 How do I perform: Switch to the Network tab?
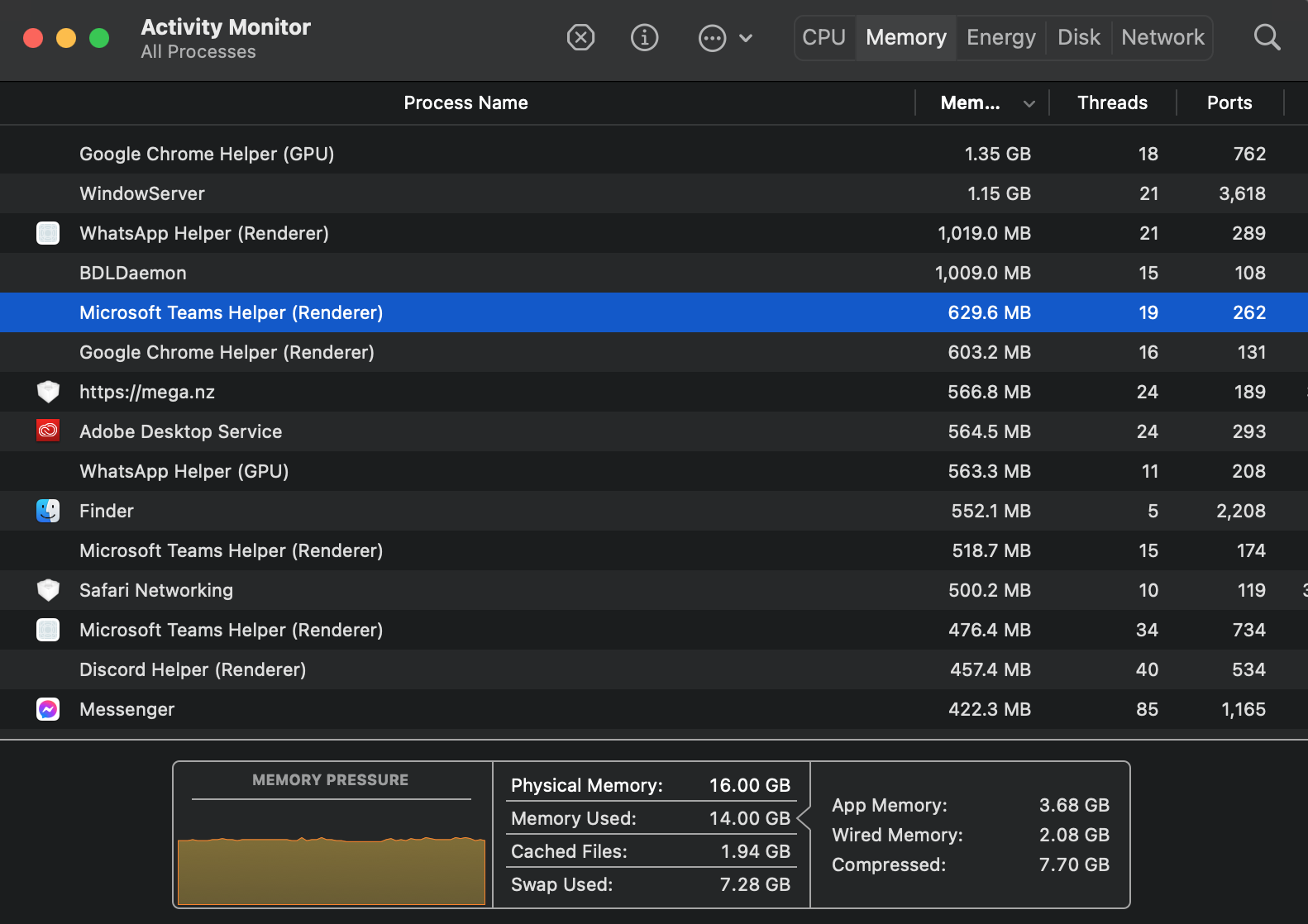coord(1162,38)
